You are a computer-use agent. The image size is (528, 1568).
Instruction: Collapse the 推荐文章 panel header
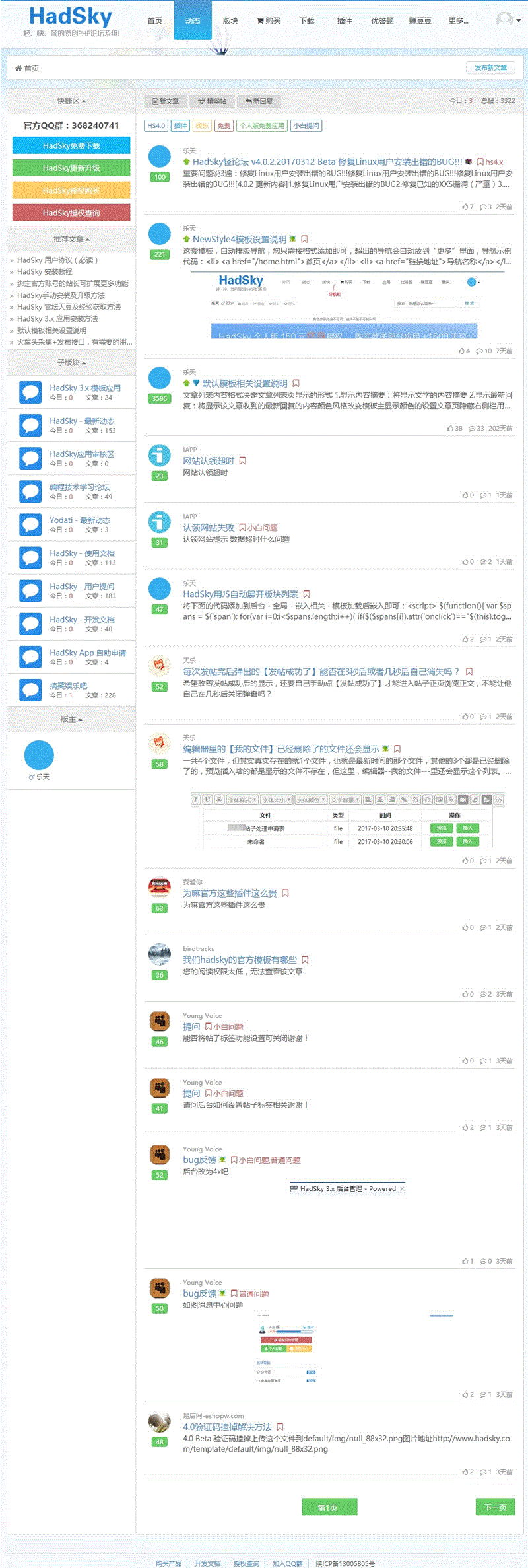tap(71, 239)
